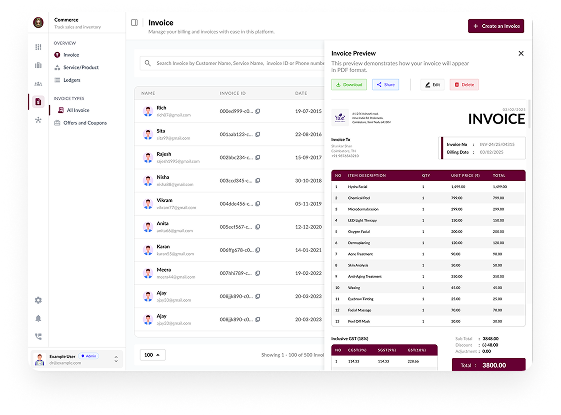
Task: Open Offers and Coupons in sidebar
Action: pos(81,123)
